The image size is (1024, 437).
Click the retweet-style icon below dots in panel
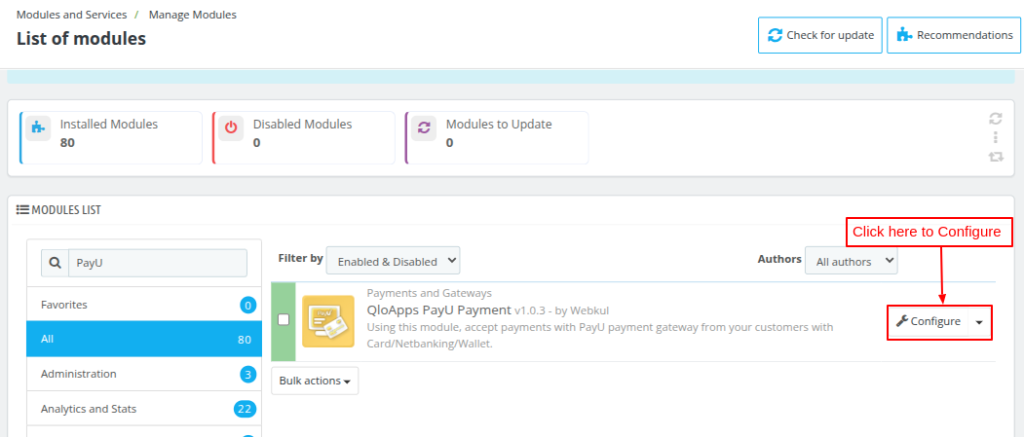coord(995,157)
